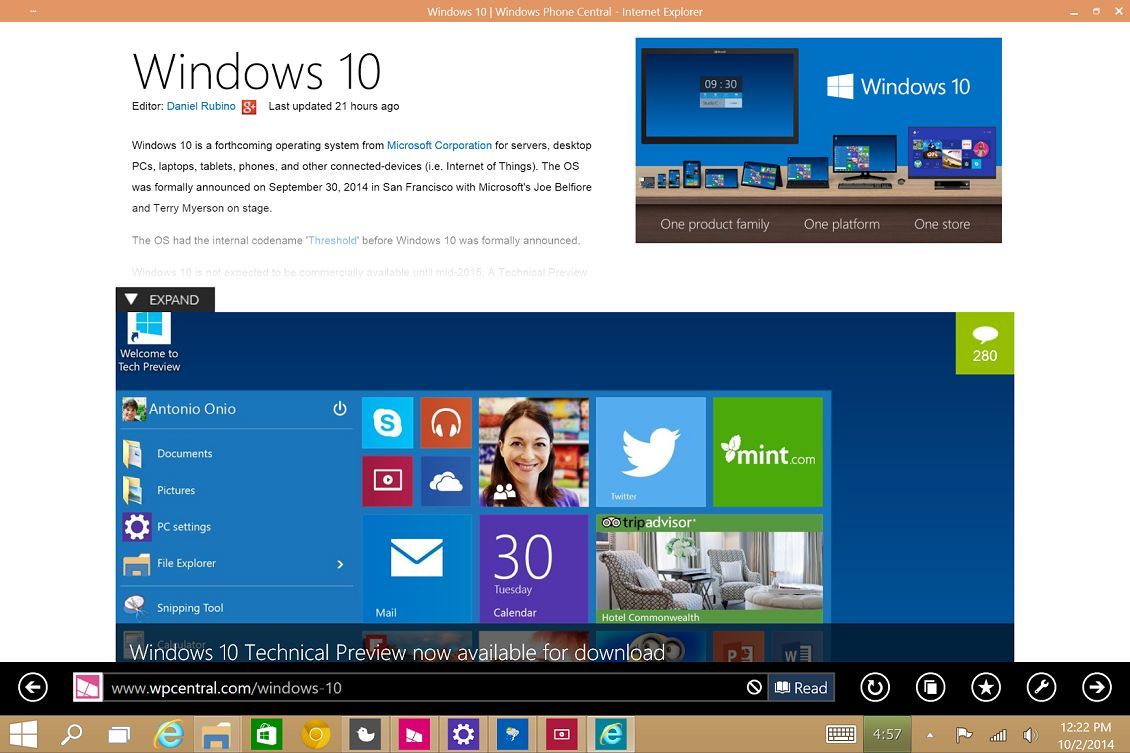
Task: Select Documents in the Start menu preview
Action: 184,453
